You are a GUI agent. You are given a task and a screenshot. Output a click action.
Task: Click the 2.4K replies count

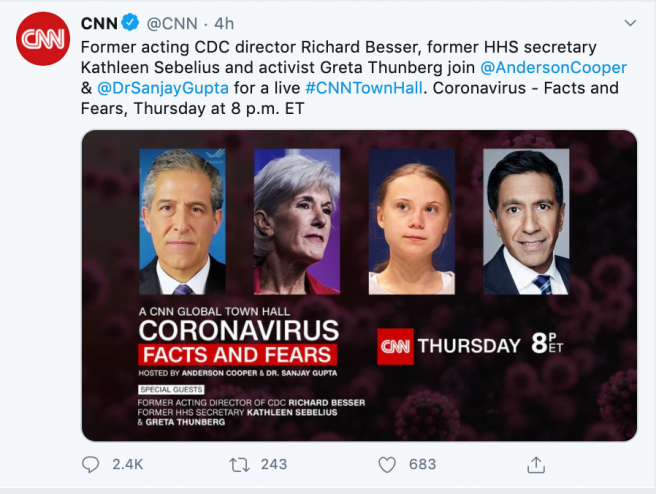[127, 464]
